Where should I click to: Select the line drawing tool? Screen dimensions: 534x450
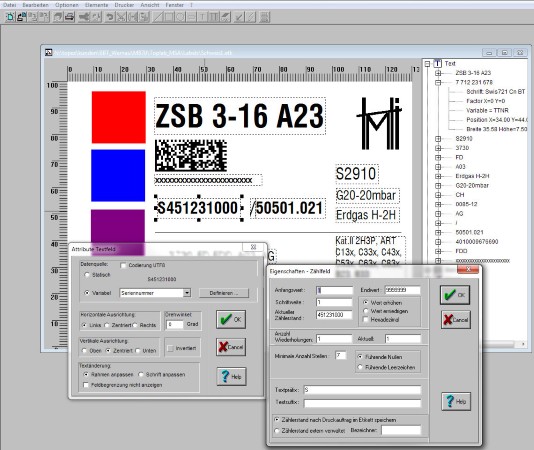[157, 17]
